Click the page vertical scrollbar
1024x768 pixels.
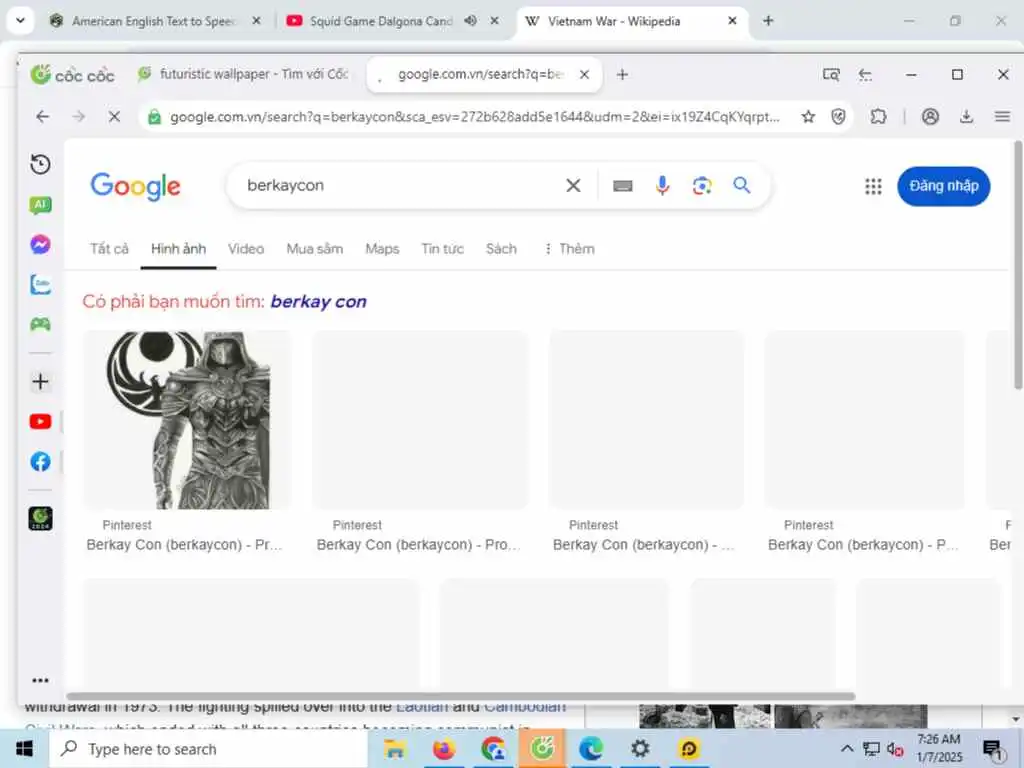(x=1018, y=265)
